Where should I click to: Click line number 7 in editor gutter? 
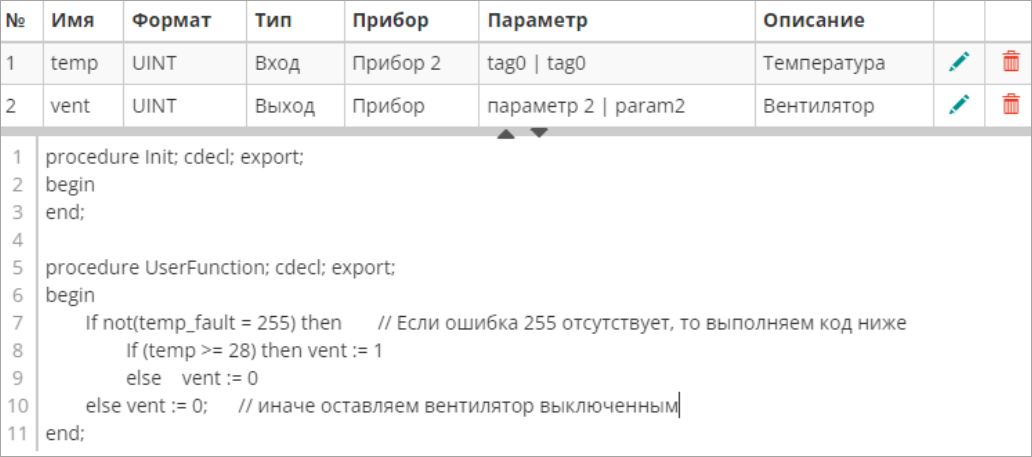pos(18,323)
